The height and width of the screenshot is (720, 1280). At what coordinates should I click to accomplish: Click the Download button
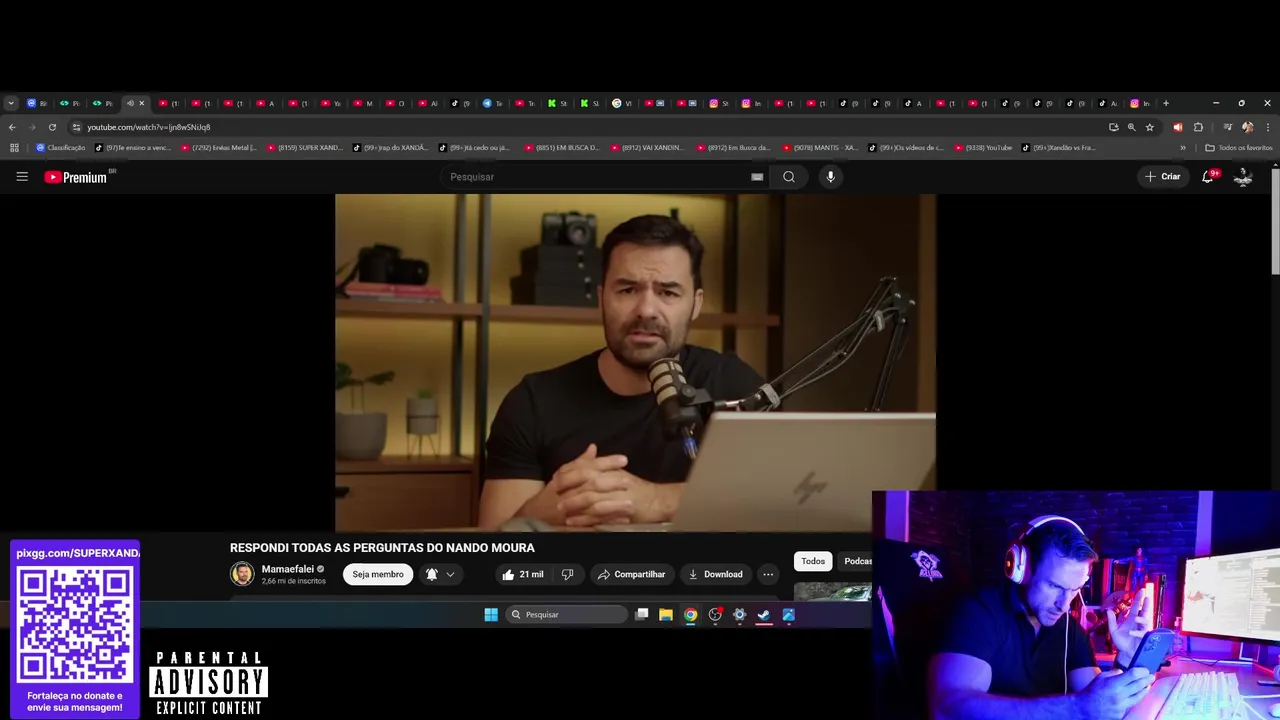715,574
